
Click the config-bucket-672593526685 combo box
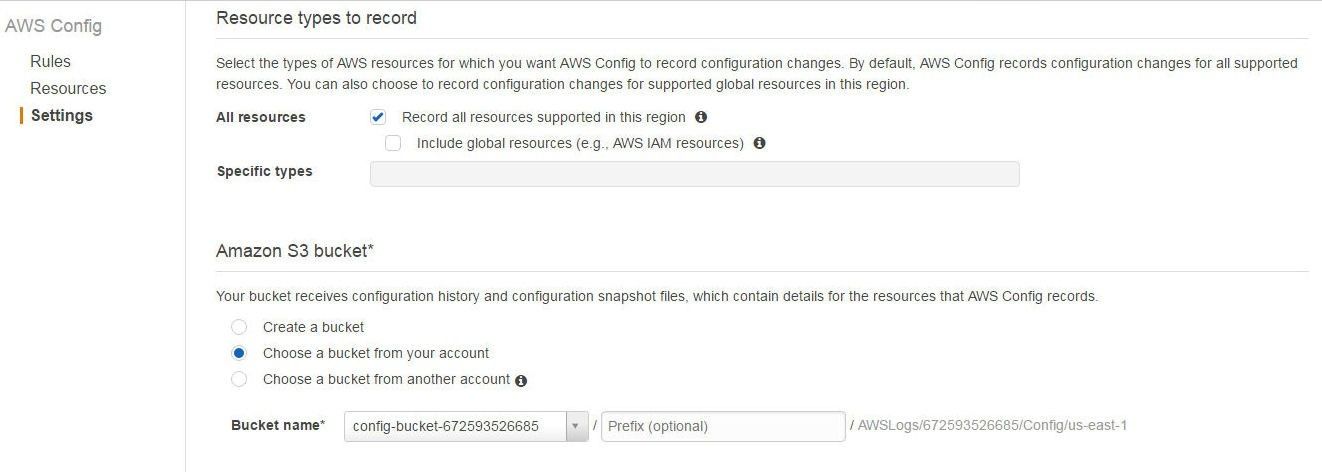[x=466, y=426]
